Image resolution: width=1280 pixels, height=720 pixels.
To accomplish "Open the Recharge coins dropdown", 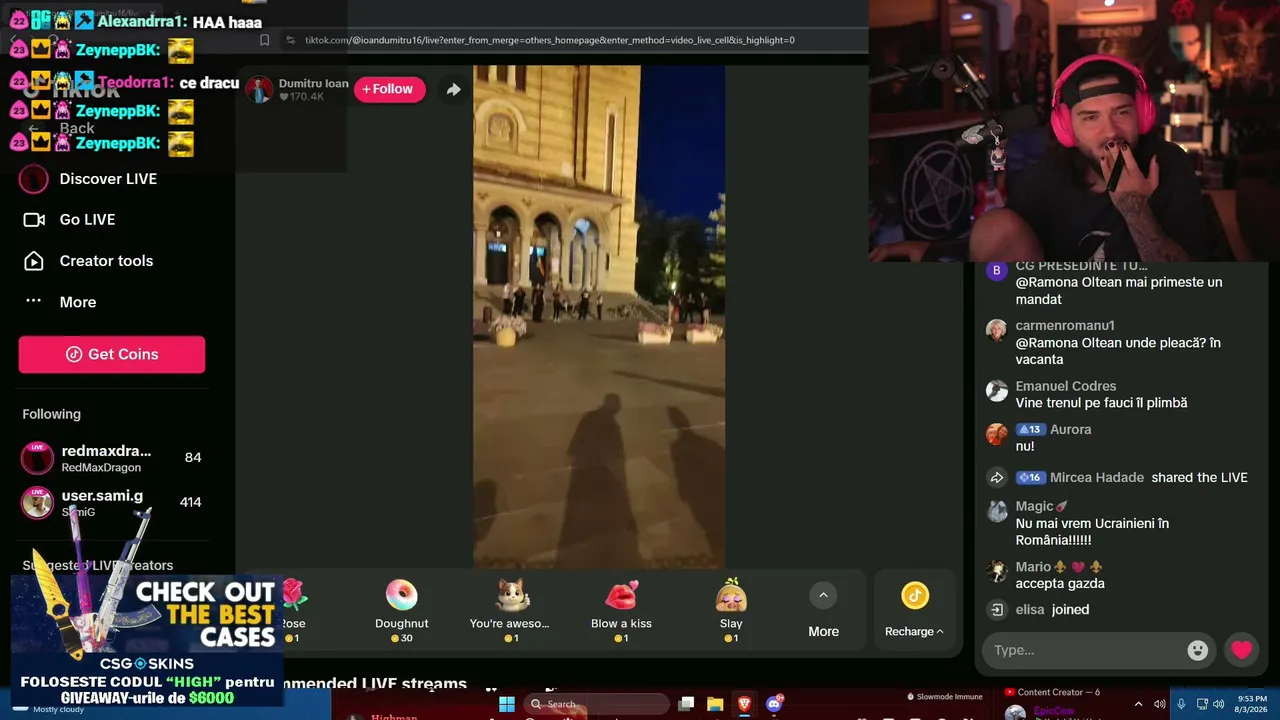I will point(914,632).
